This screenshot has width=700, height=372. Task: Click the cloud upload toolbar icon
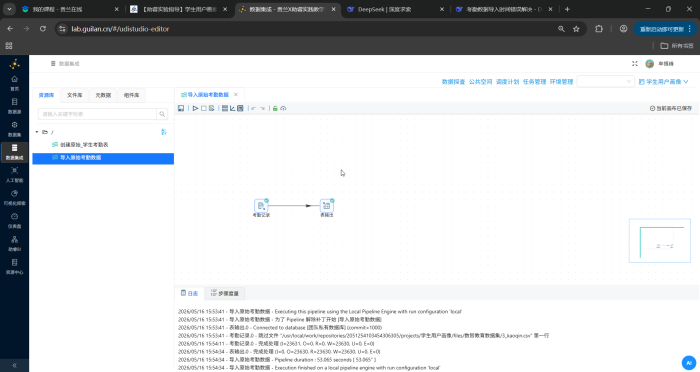point(283,108)
